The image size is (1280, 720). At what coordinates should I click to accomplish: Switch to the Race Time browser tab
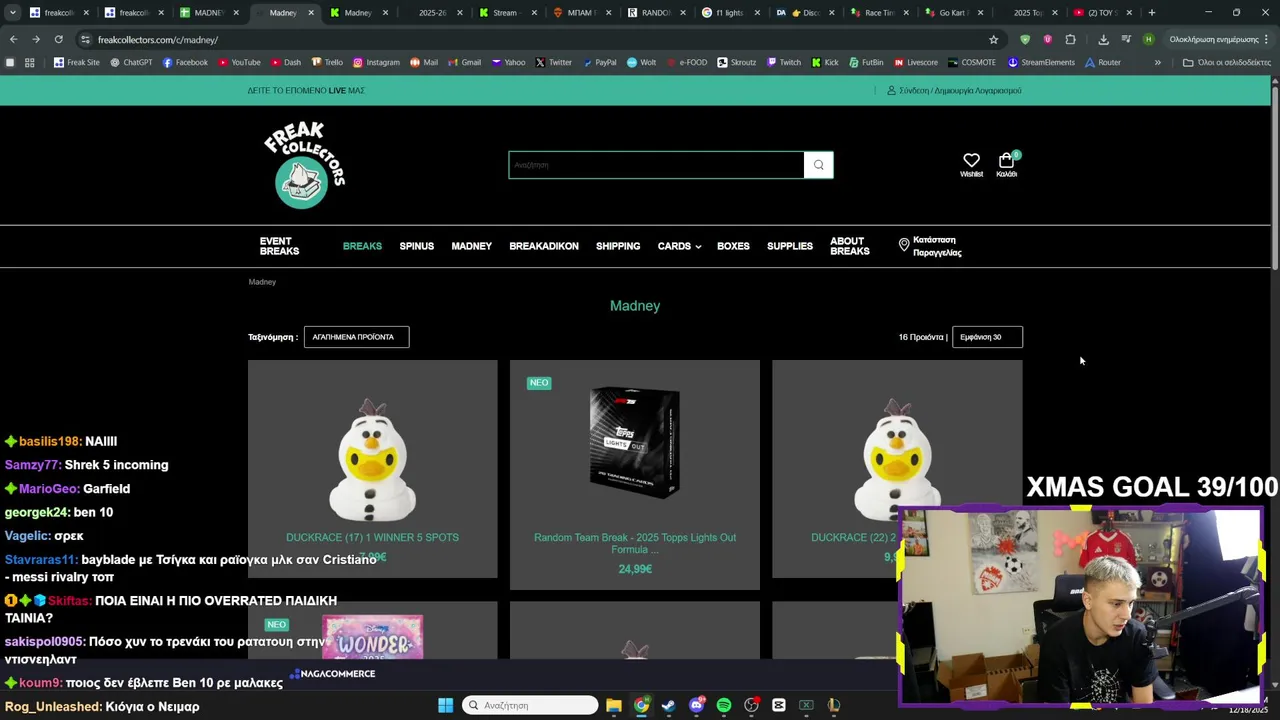pos(880,13)
